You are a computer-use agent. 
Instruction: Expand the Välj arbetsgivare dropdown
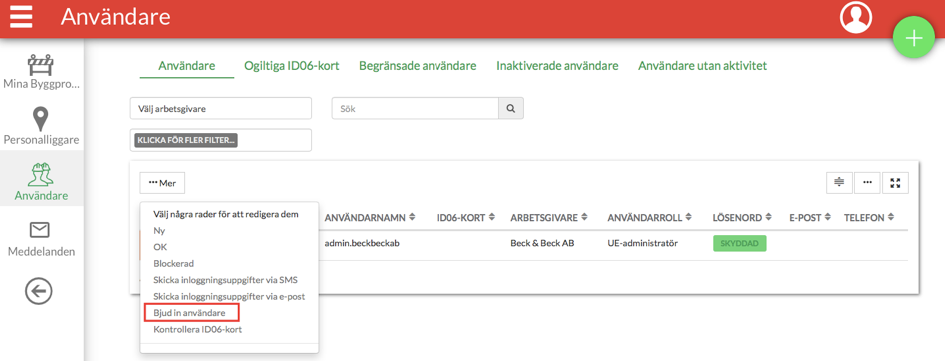pyautogui.click(x=221, y=109)
